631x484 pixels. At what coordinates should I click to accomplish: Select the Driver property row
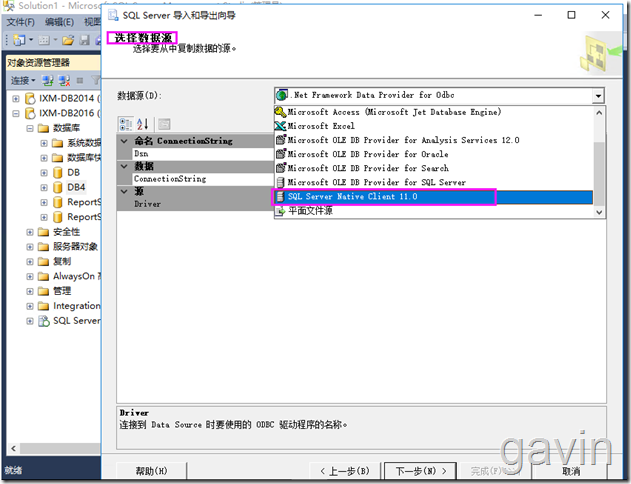coord(203,204)
